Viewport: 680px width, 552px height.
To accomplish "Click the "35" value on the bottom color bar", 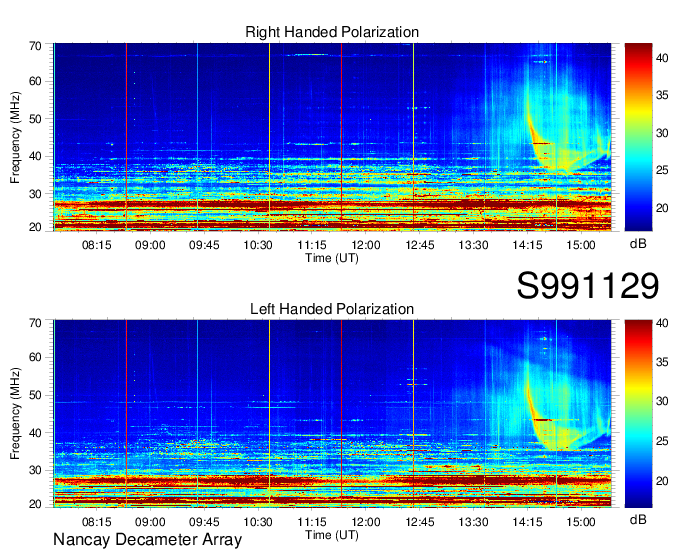I will (x=662, y=362).
